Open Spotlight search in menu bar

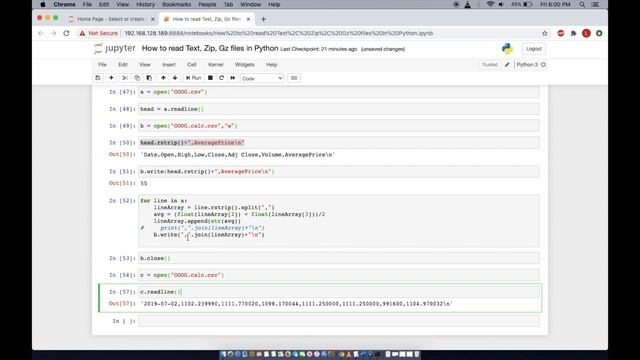coord(582,4)
